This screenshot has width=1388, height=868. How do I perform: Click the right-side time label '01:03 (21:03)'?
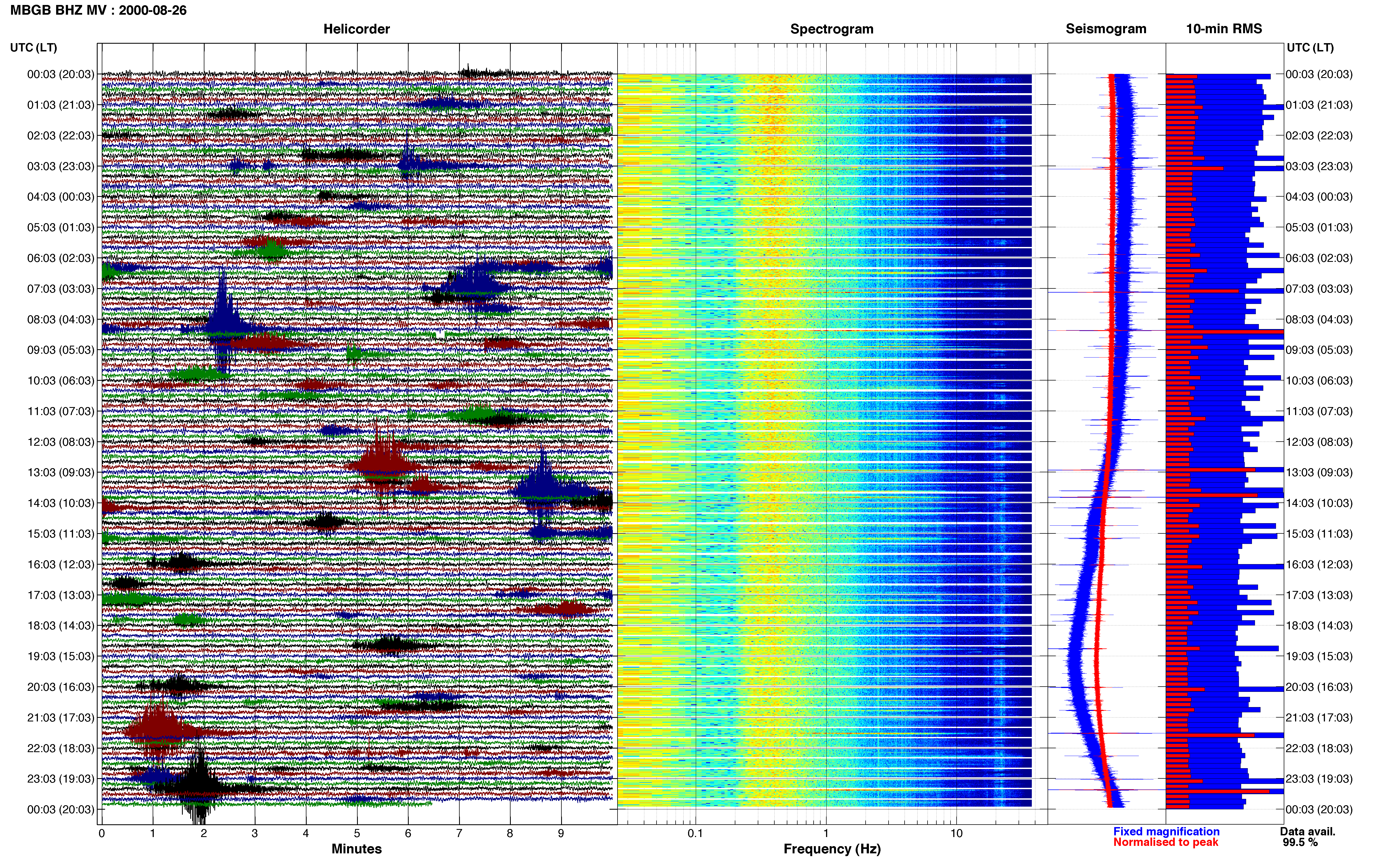coord(1319,105)
